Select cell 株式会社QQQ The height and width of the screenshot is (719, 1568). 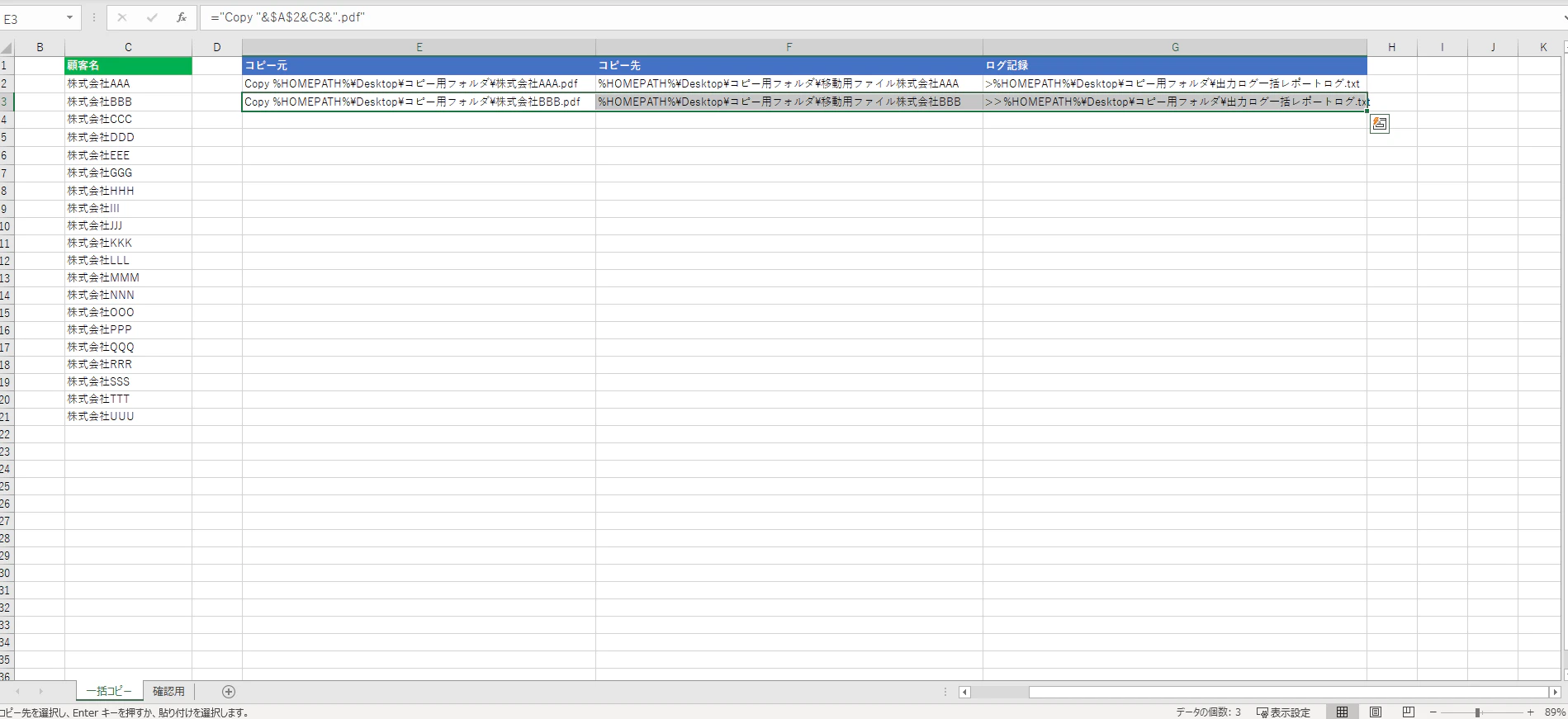pyautogui.click(x=128, y=347)
